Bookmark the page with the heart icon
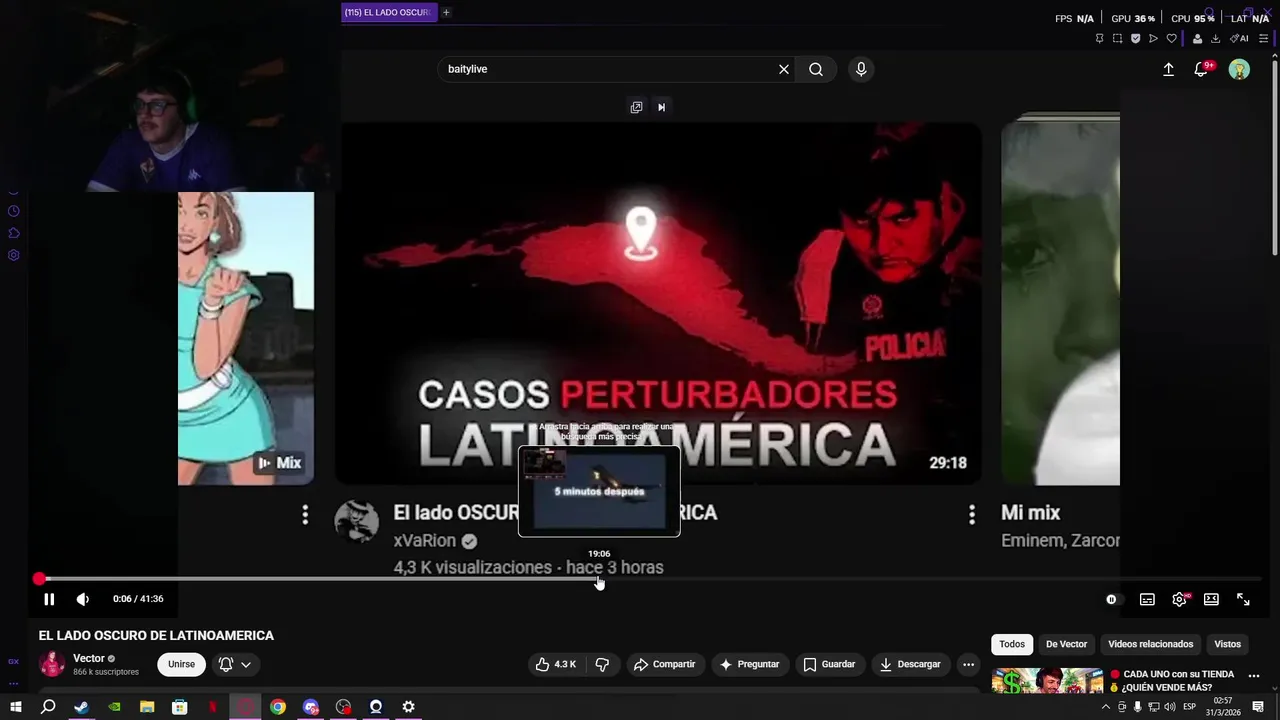 pyautogui.click(x=1171, y=38)
